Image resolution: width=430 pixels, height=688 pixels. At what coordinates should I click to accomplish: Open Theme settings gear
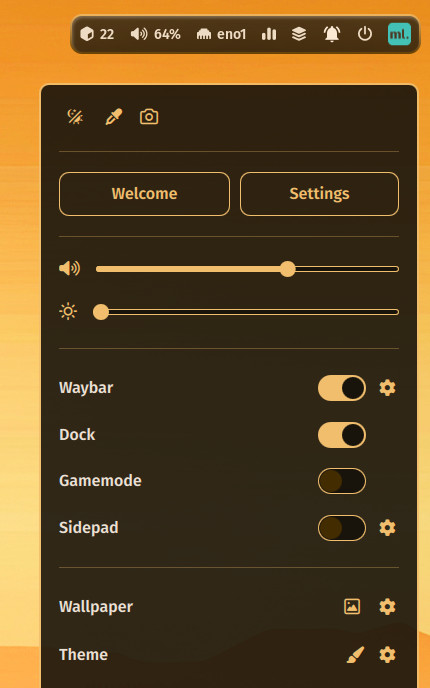(x=387, y=655)
